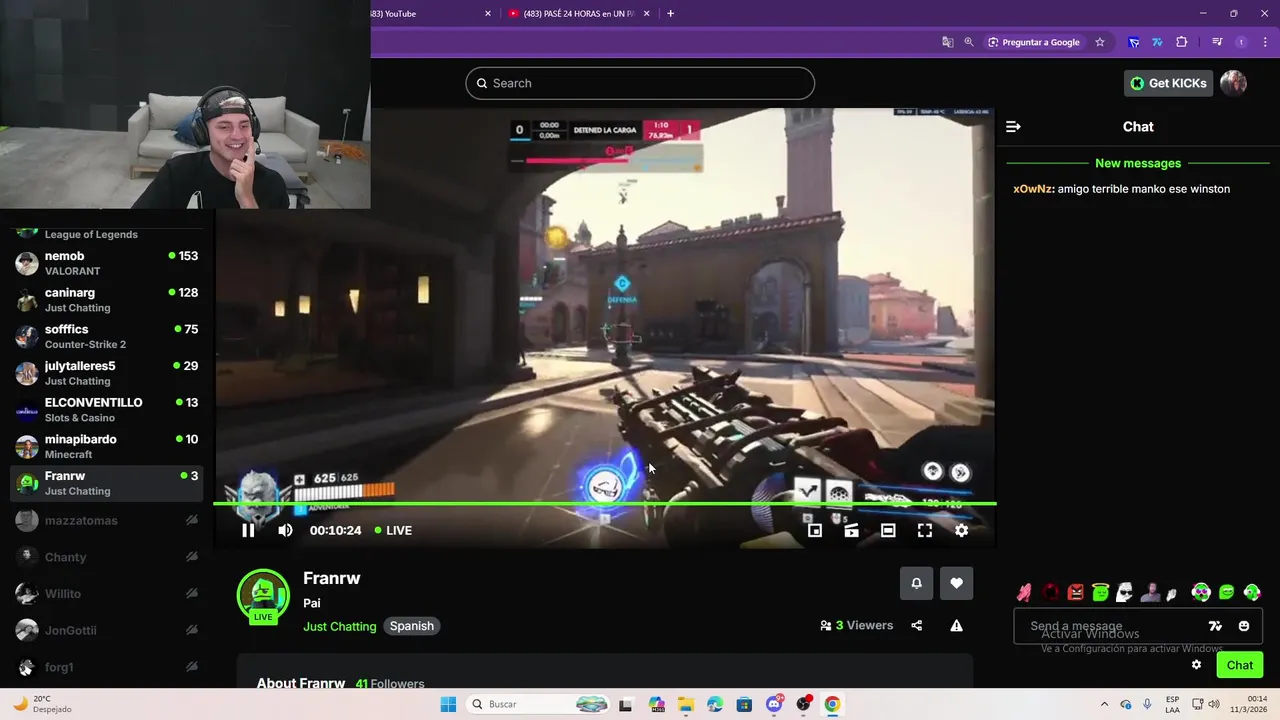Enable notifications with the bell button

(x=916, y=584)
